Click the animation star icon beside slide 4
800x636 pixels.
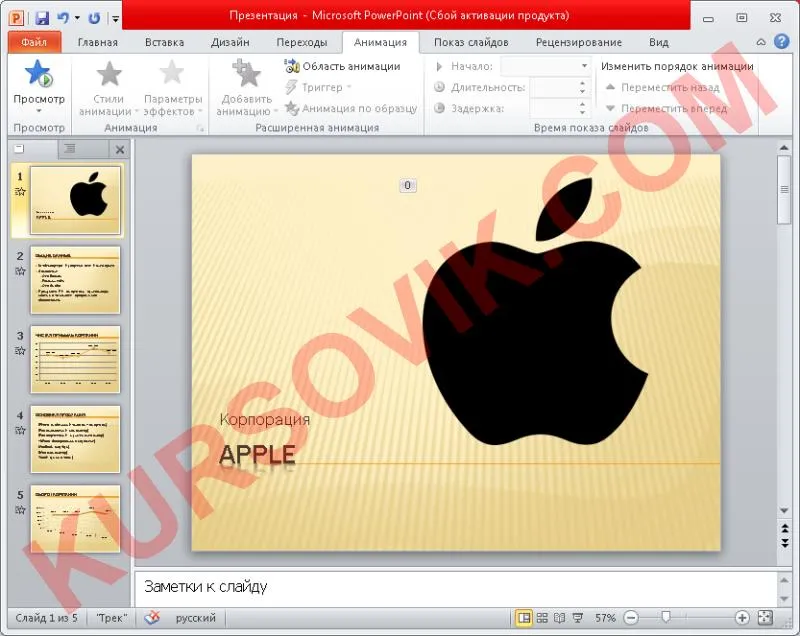click(20, 430)
